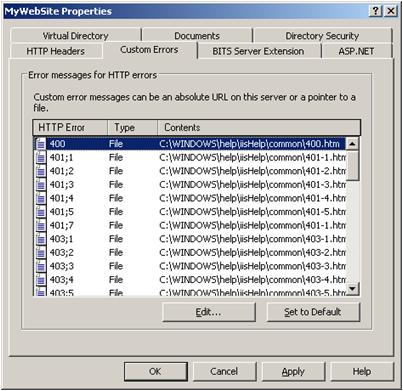Image resolution: width=403 pixels, height=391 pixels.
Task: Click the path ending in common\401-2.htm
Action: pyautogui.click(x=253, y=171)
